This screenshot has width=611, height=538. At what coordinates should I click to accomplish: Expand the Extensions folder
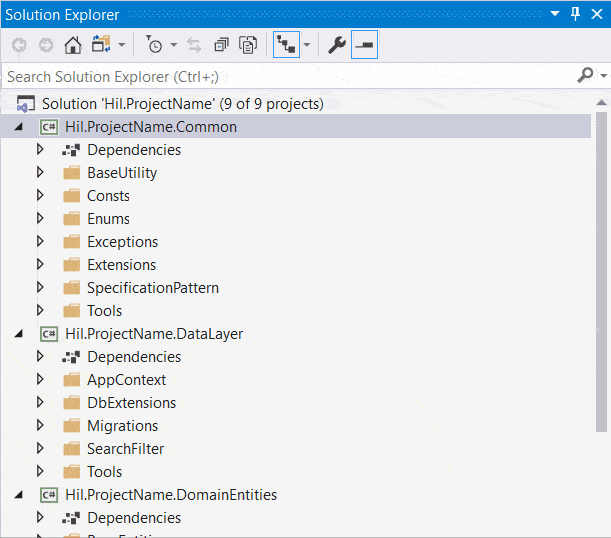click(40, 264)
